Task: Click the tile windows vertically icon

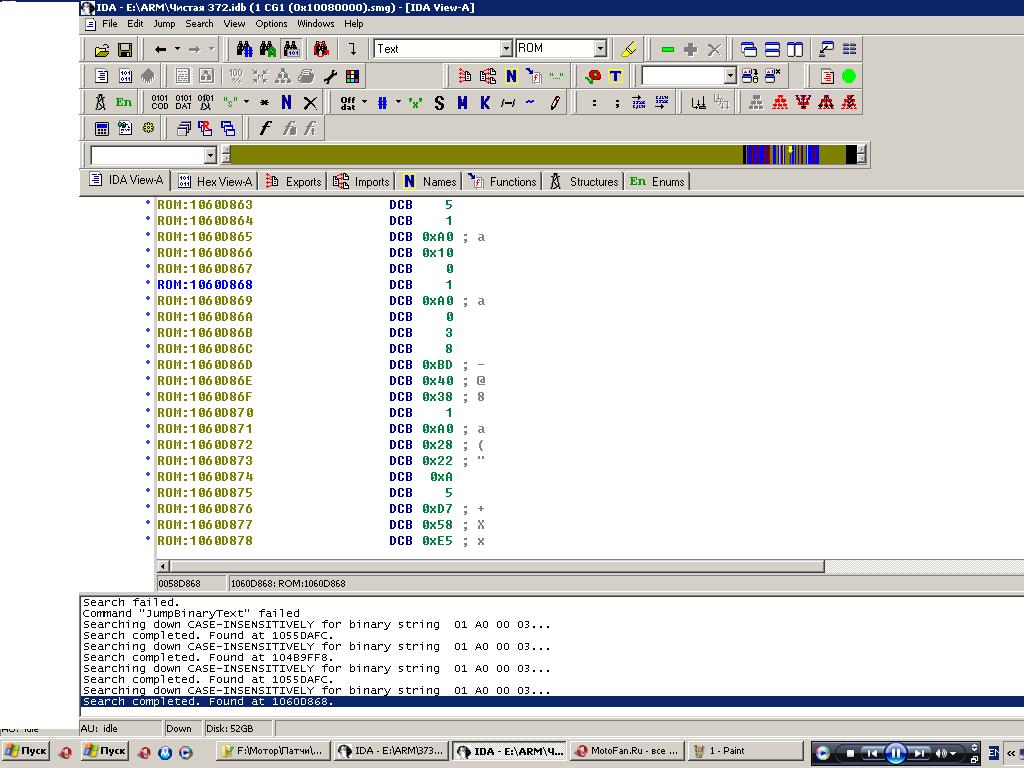Action: pos(795,50)
